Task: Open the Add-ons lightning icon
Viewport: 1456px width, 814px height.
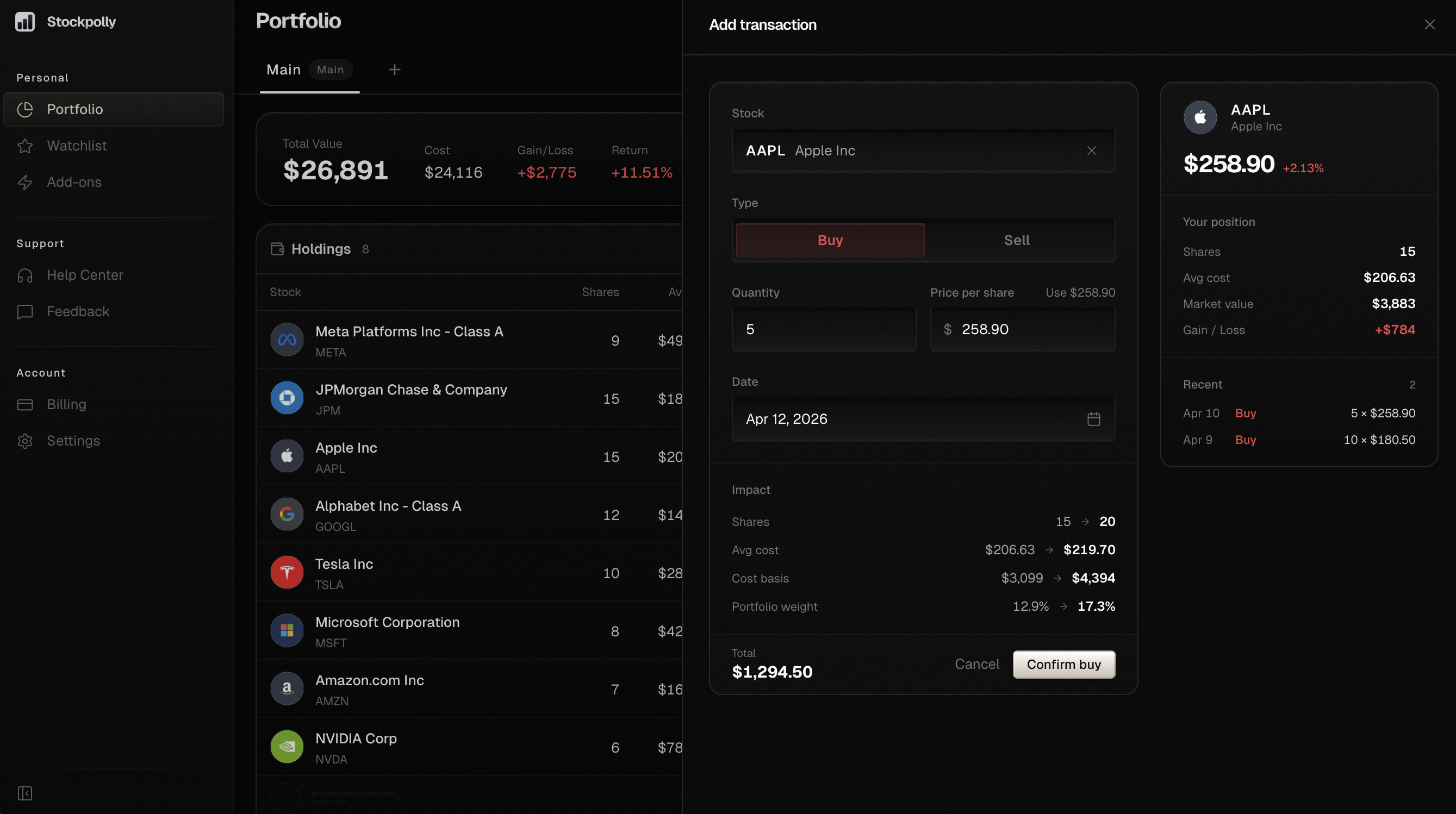Action: 25,182
